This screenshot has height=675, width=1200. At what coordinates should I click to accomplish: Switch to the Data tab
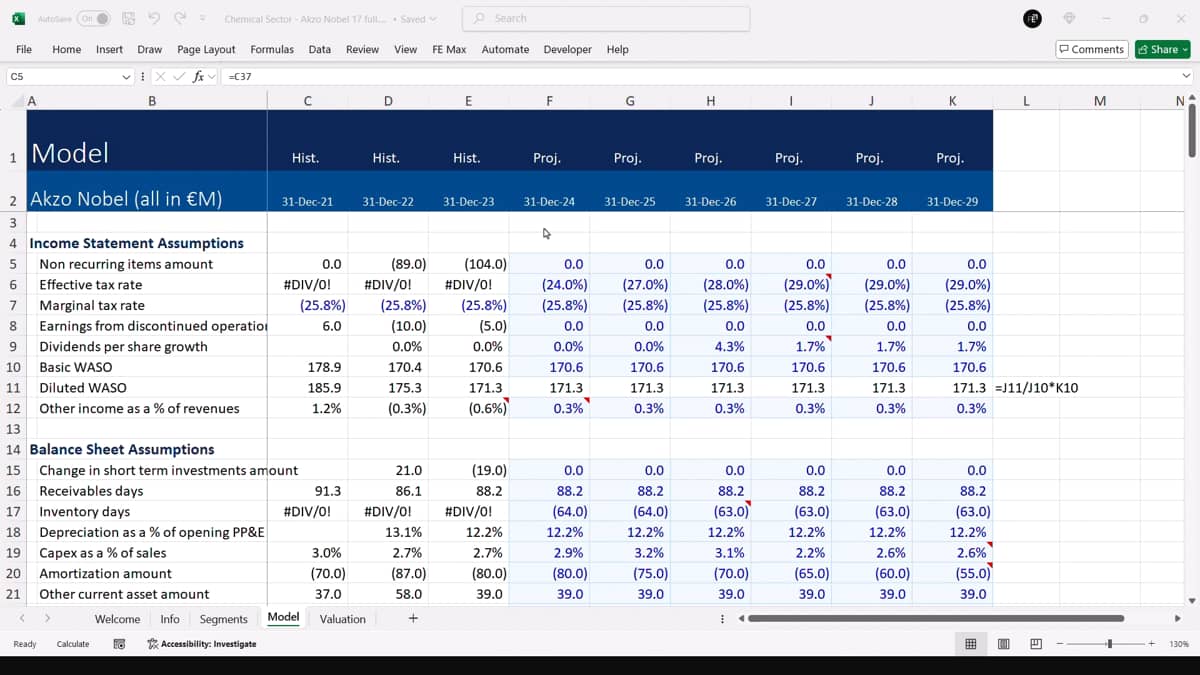pyautogui.click(x=320, y=49)
